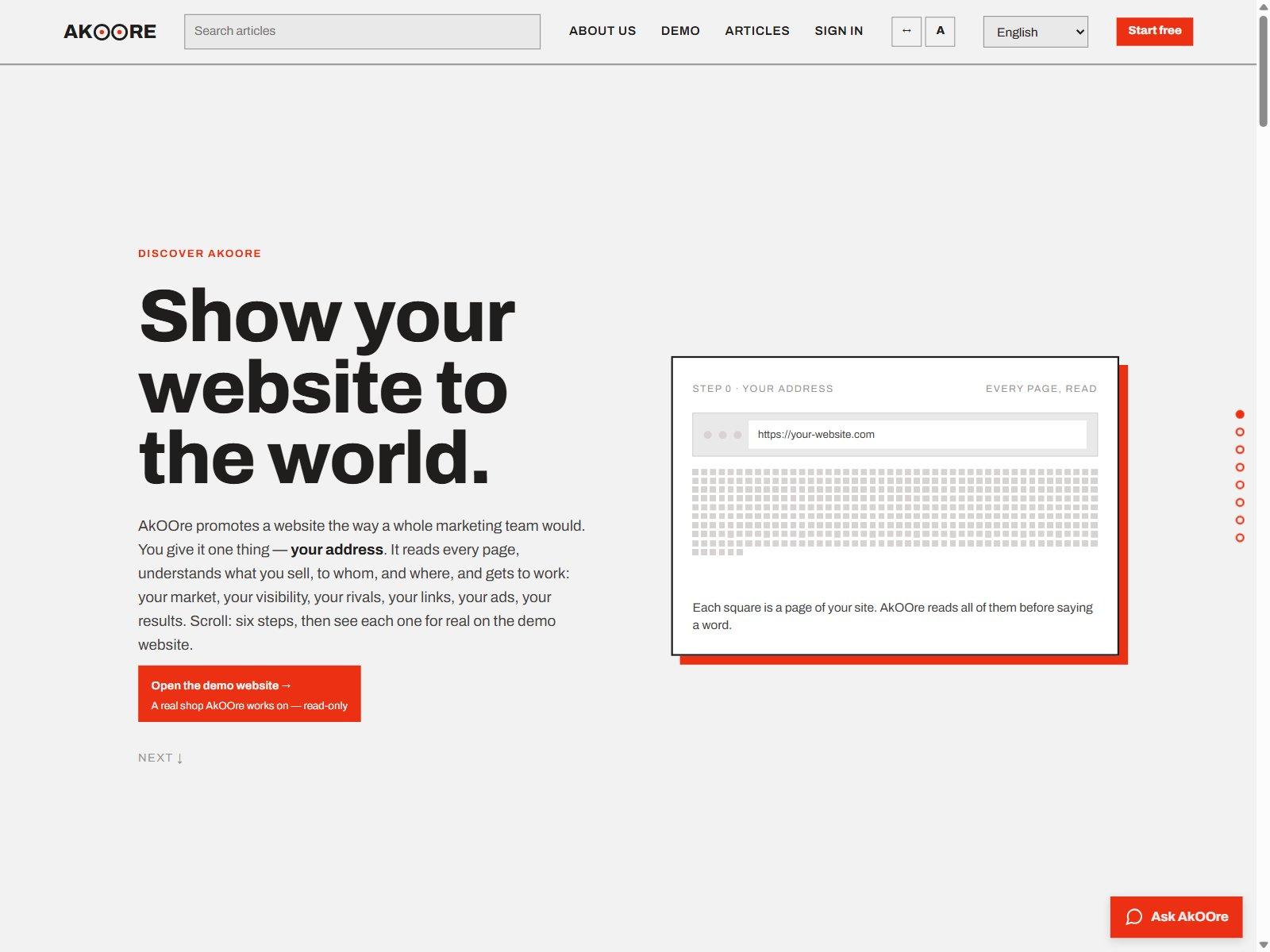This screenshot has width=1270, height=952.
Task: Click the EVERY PAGE, READ label
Action: 1041,389
